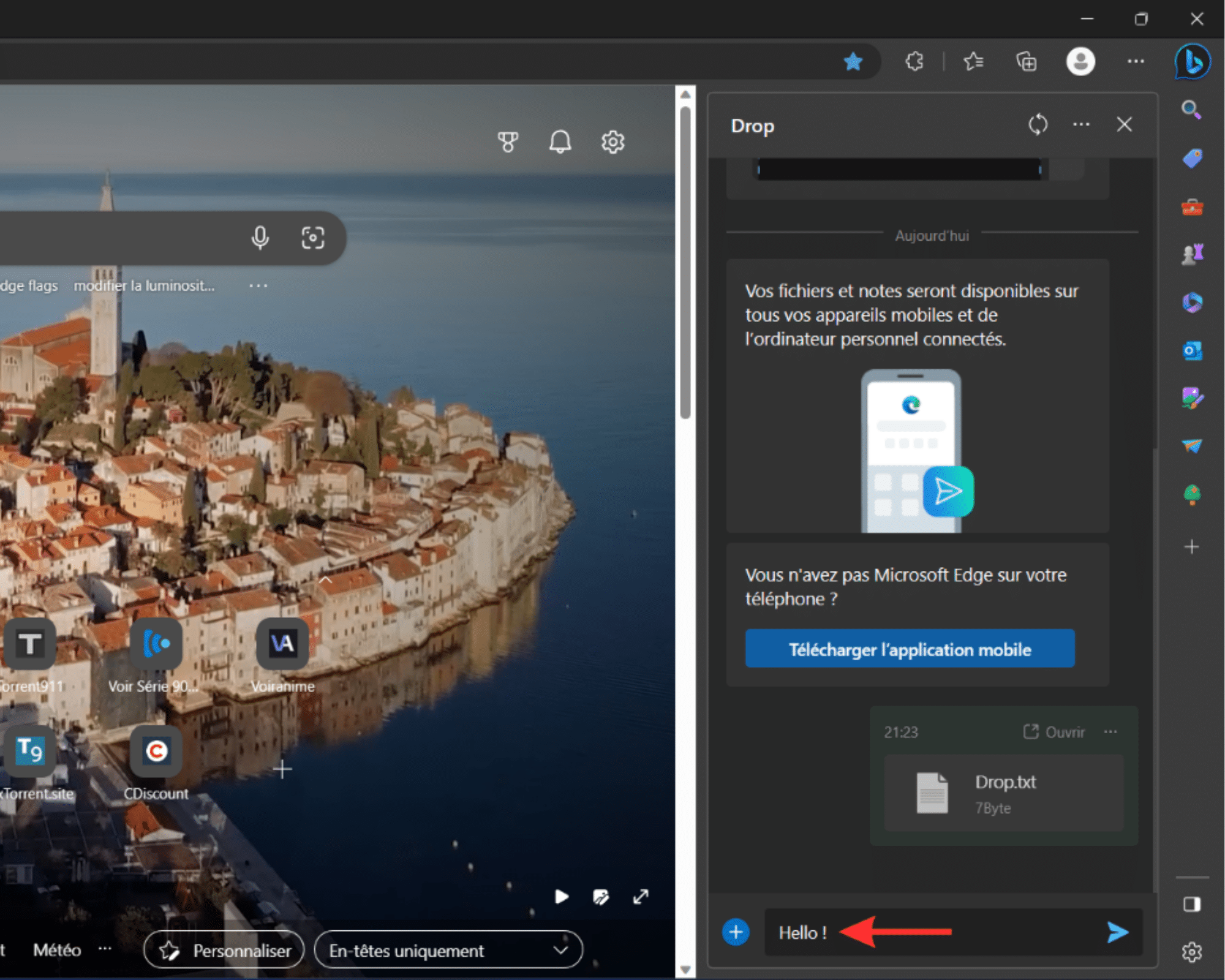Open browser Settings and more menu

coord(1136,61)
